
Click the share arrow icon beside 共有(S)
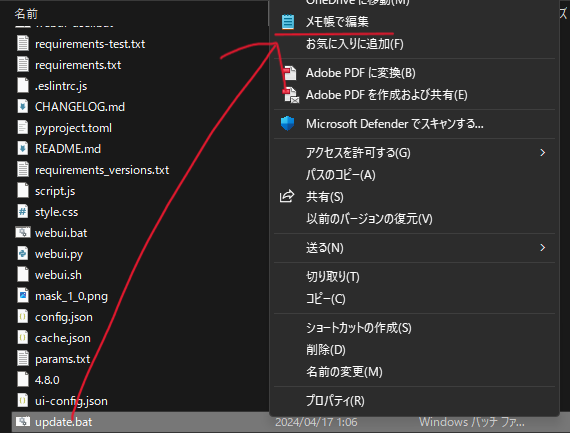287,196
